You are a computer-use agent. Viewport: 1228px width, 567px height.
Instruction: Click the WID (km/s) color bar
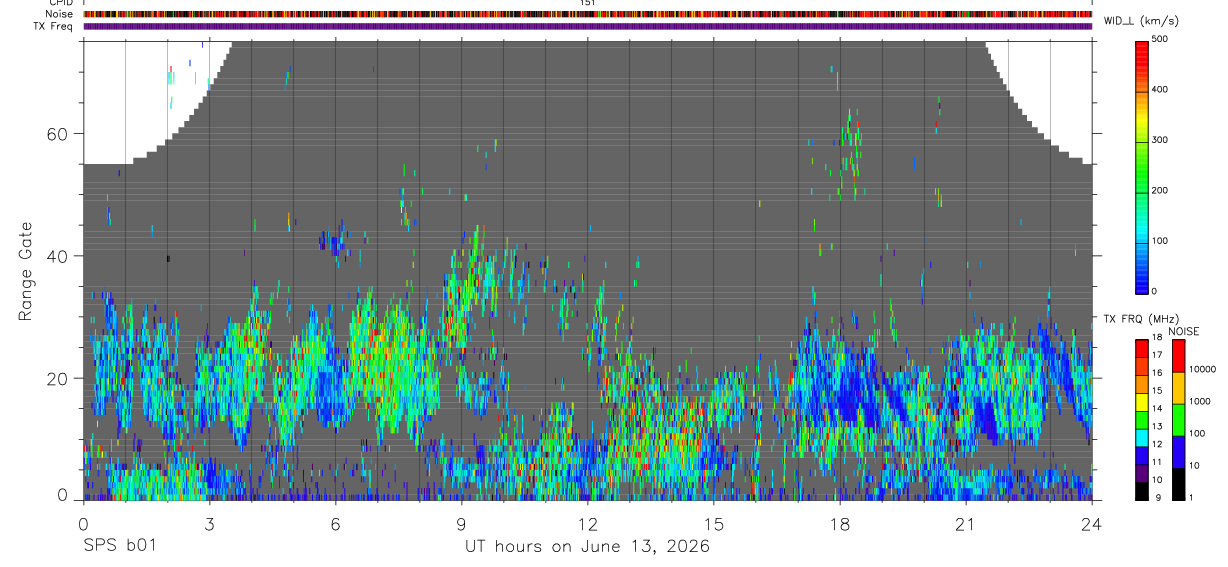1142,166
